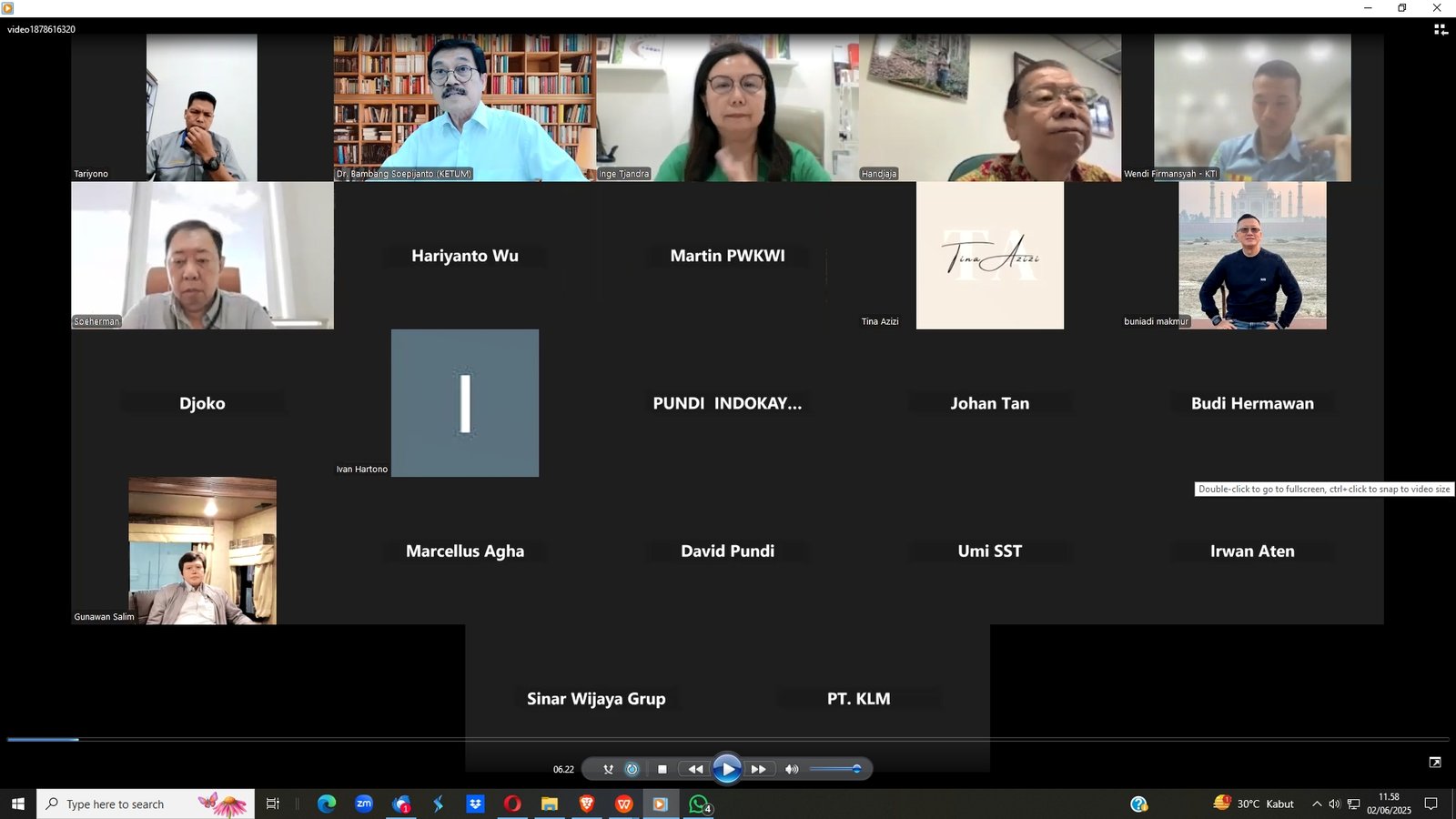Click the fast-forward (next) button
The width and height of the screenshot is (1456, 819).
(758, 769)
